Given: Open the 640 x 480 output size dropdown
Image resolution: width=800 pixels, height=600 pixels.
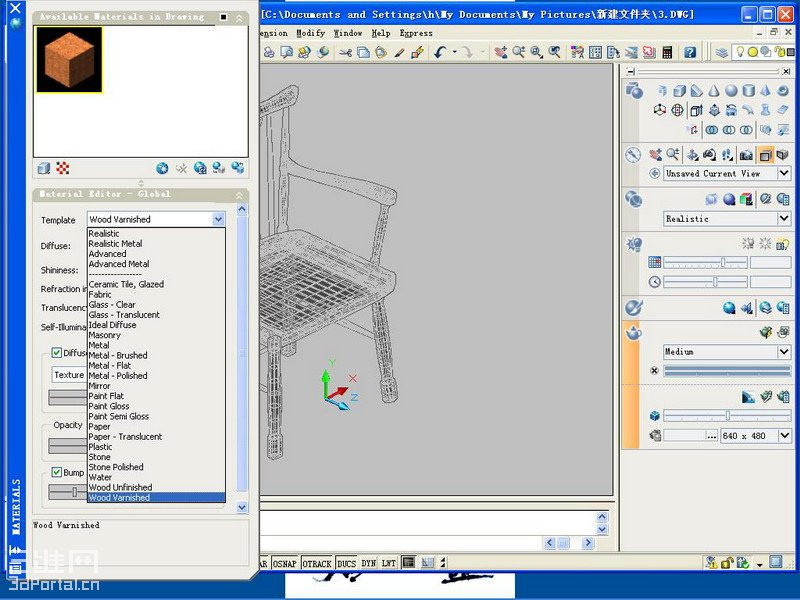Looking at the screenshot, I should coord(784,436).
